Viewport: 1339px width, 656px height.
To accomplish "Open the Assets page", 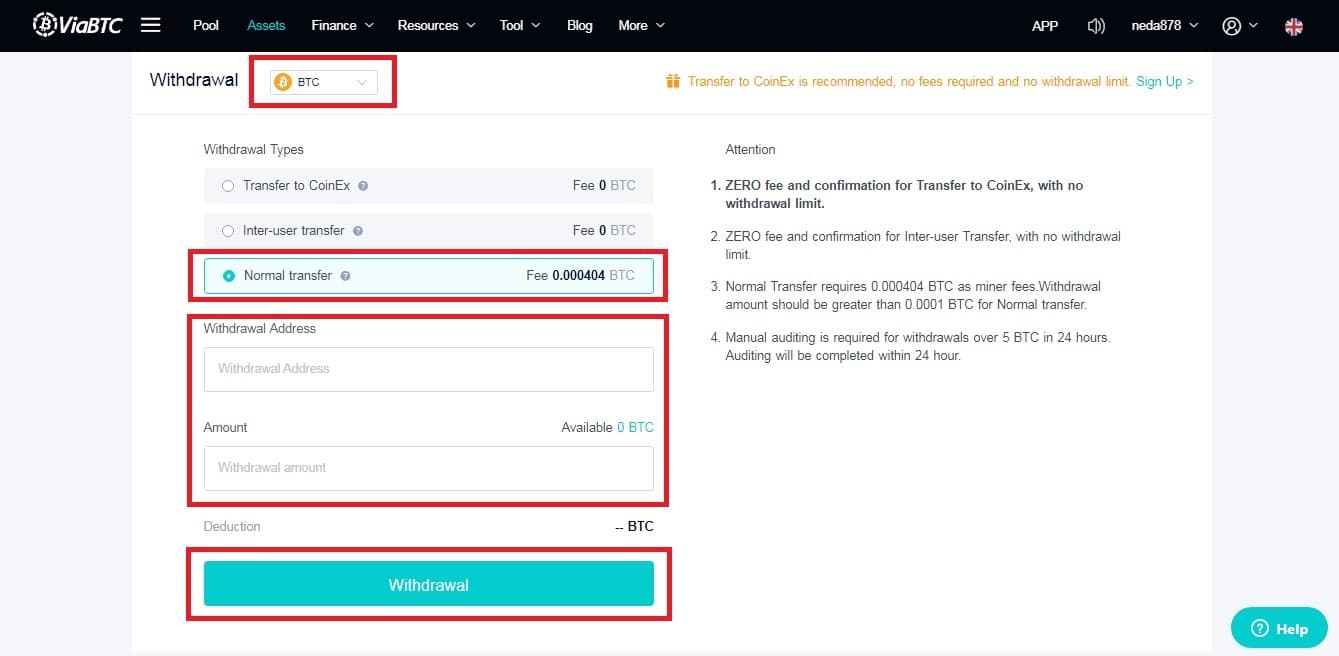I will click(x=266, y=26).
